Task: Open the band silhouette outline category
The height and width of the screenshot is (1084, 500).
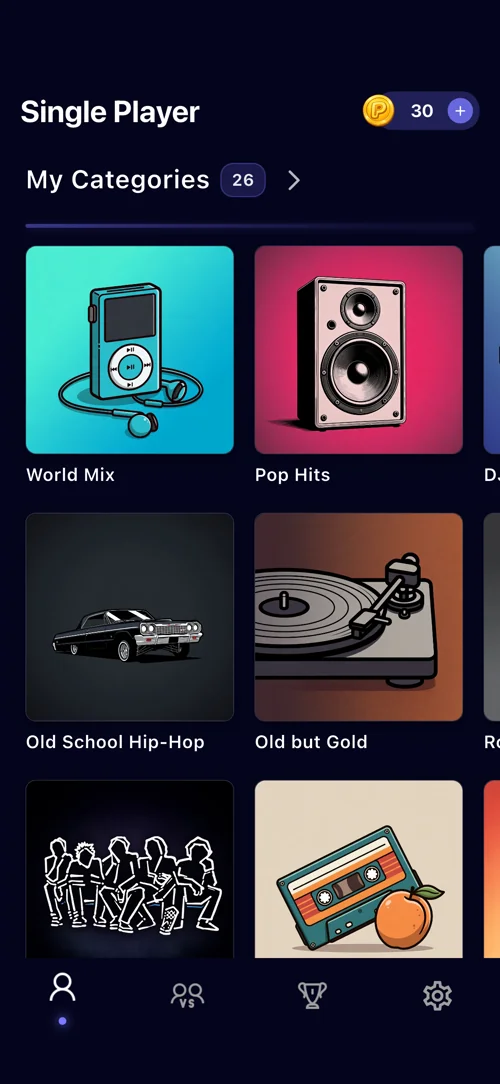Action: tap(130, 869)
